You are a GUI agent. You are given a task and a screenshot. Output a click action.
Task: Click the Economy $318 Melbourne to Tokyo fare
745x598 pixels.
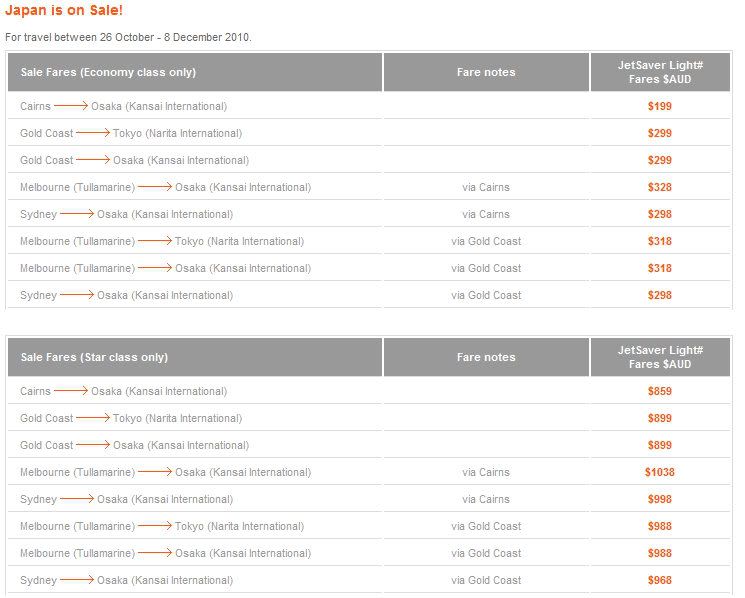[x=659, y=242]
